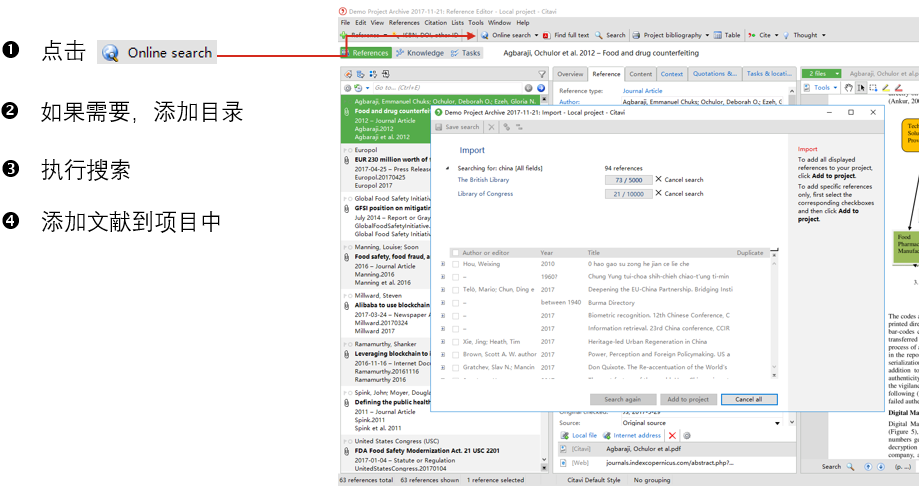
Task: Switch to the Tasks workspace
Action: (465, 53)
